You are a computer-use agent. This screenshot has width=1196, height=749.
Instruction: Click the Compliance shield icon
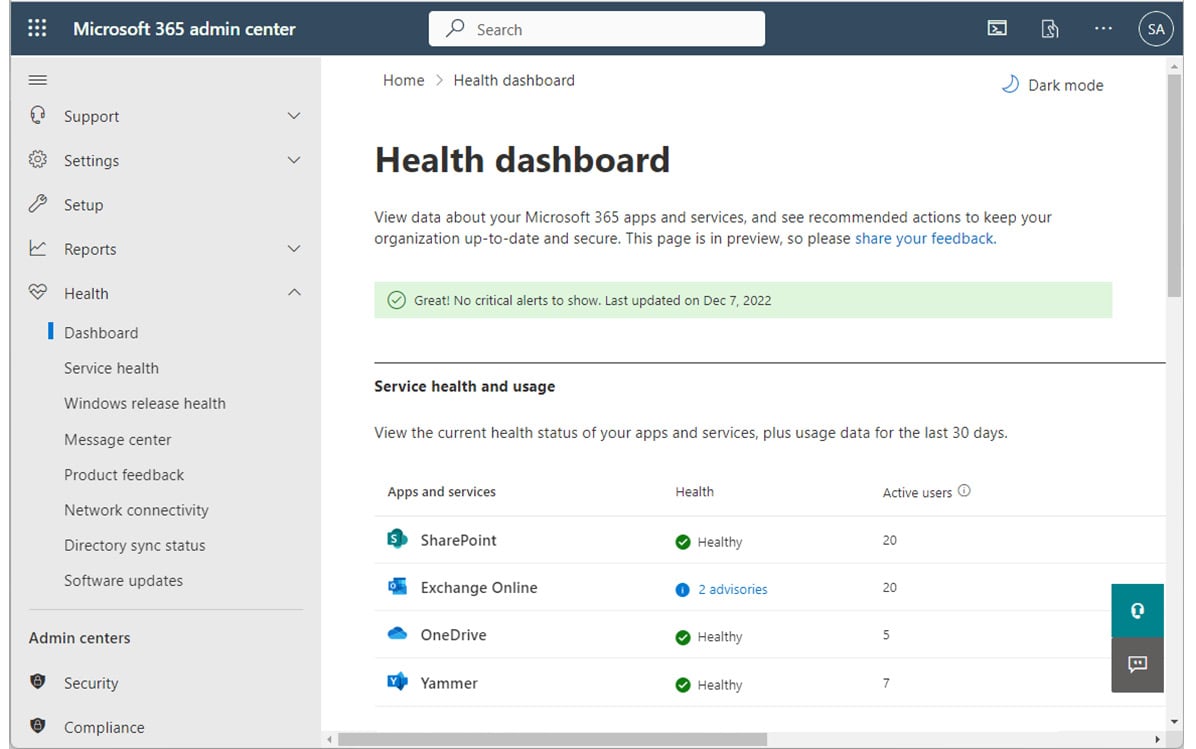coord(37,725)
